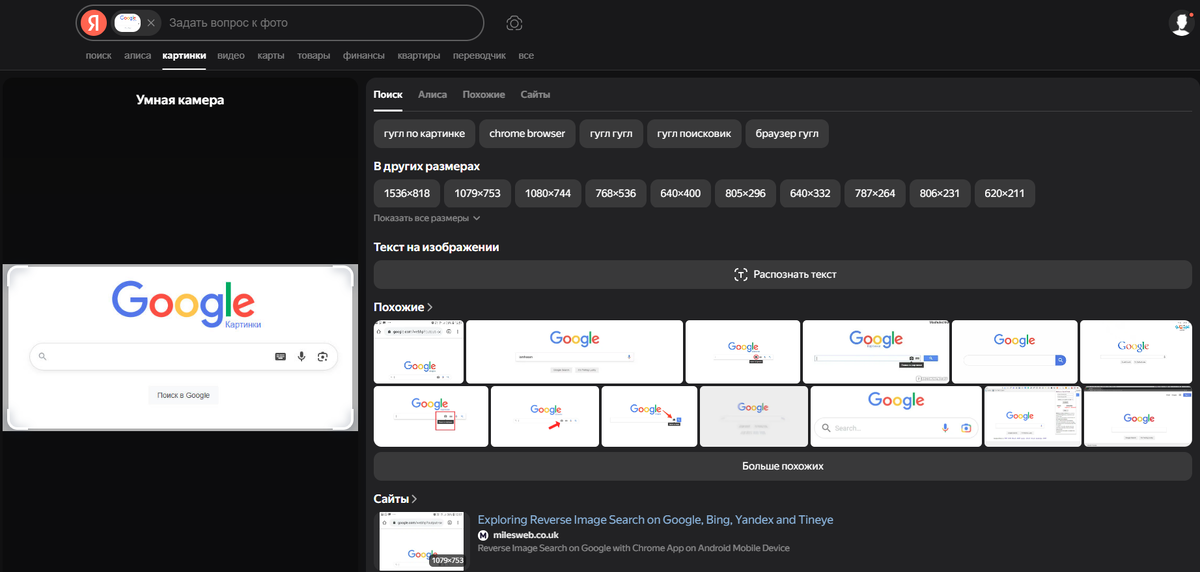The height and width of the screenshot is (572, 1200).
Task: Click 'Больше похожих' button
Action: (x=783, y=466)
